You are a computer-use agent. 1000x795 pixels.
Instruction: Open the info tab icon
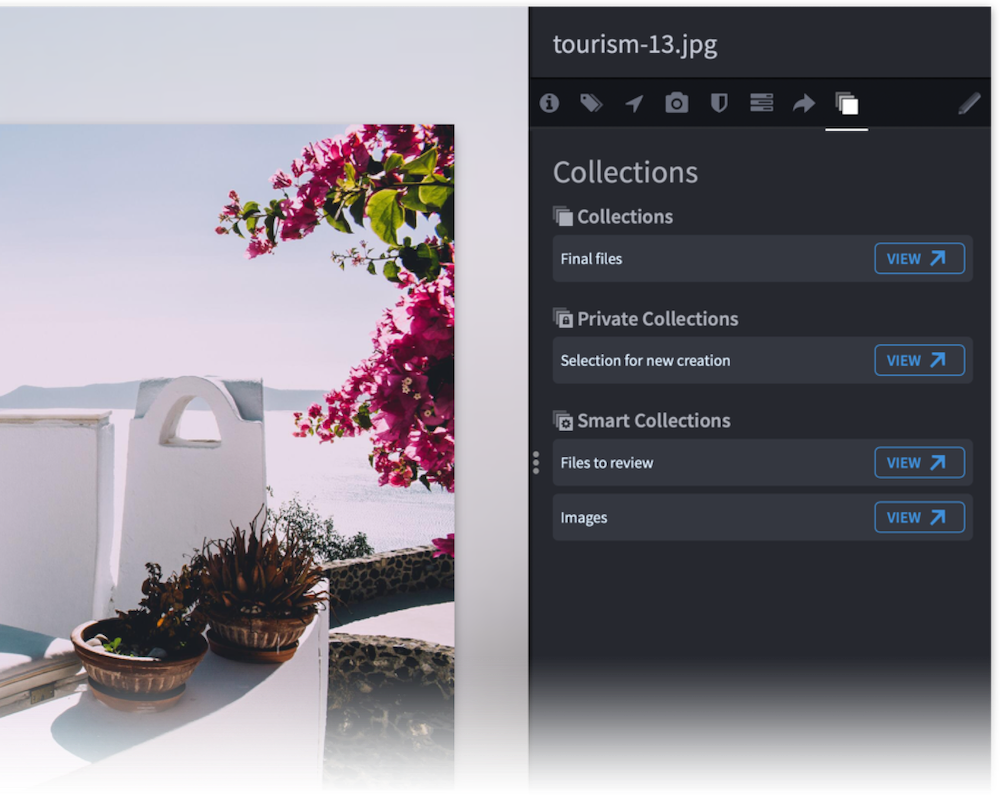549,103
